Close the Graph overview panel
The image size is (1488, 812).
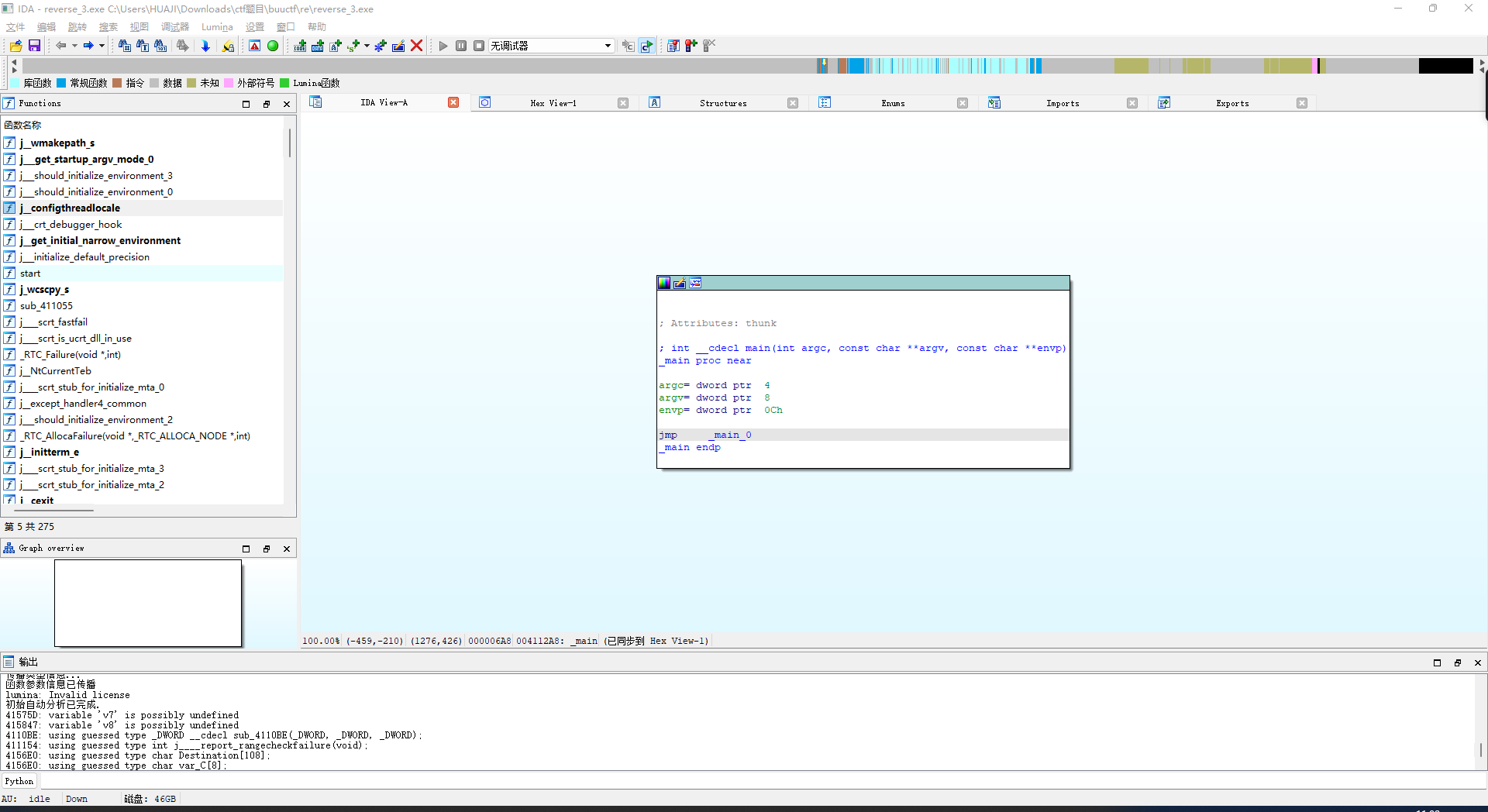(x=287, y=549)
